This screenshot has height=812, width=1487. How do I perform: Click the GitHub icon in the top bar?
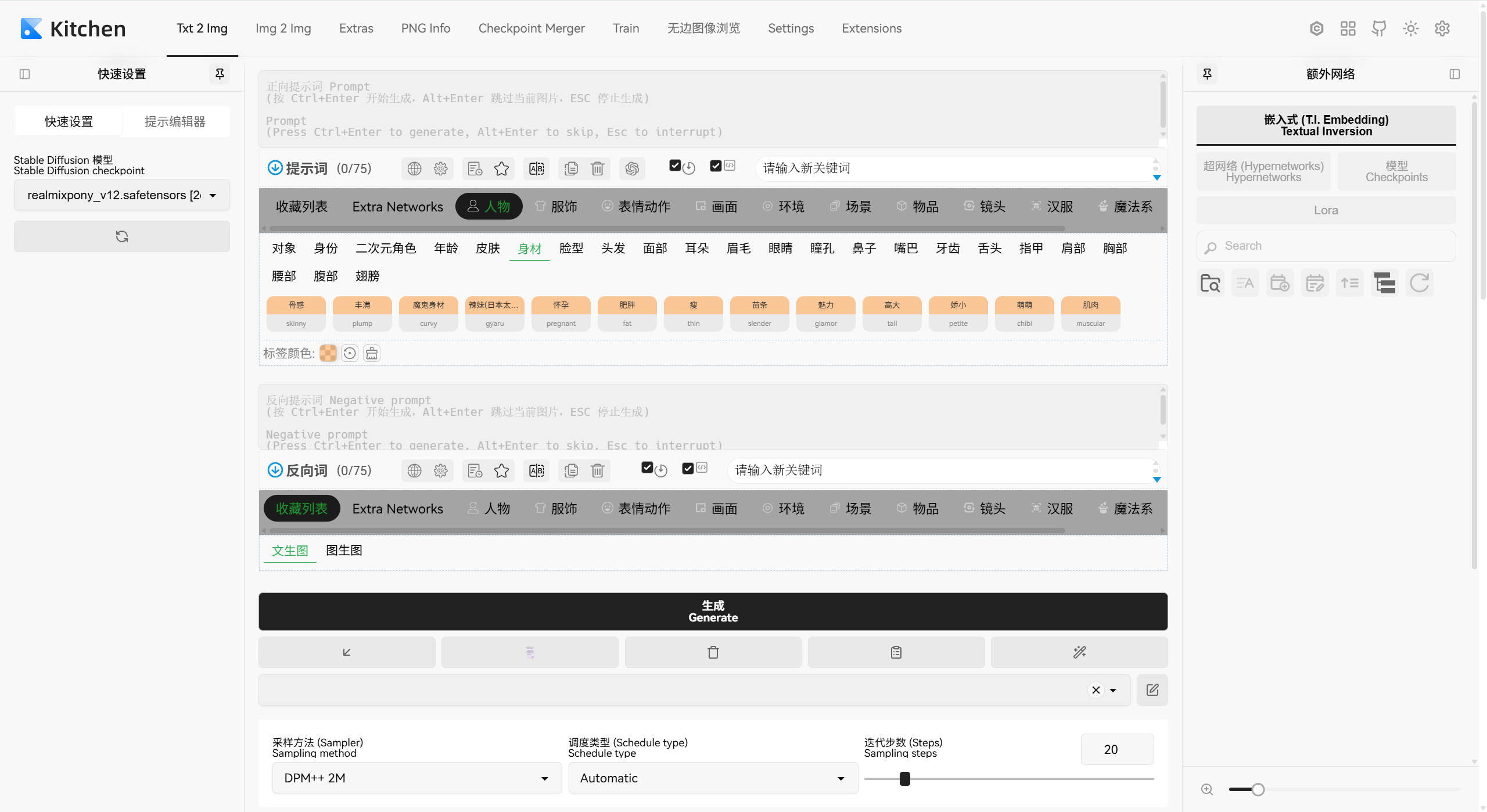coord(1379,28)
